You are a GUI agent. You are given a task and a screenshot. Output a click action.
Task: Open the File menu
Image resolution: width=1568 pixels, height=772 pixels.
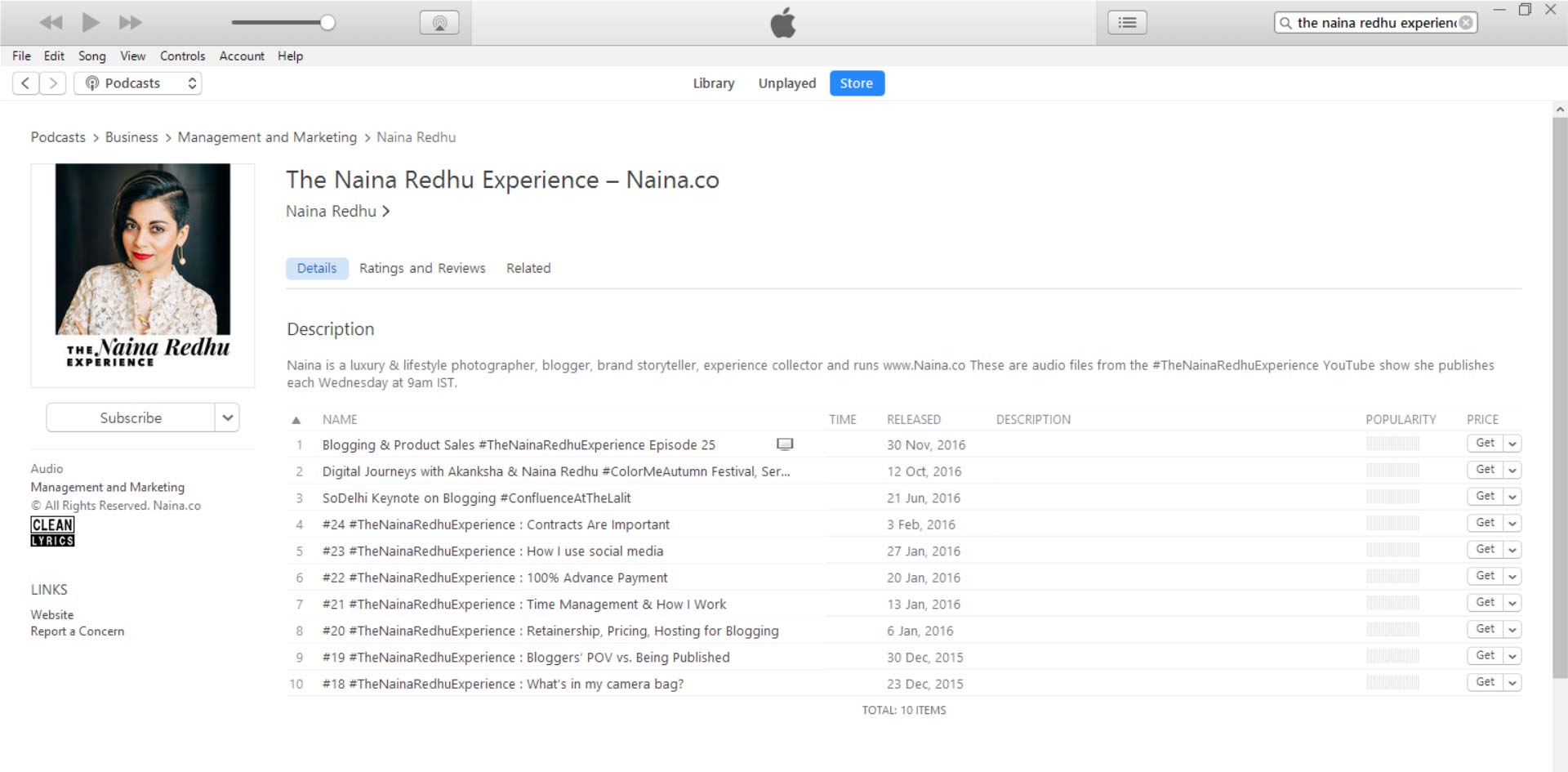pyautogui.click(x=21, y=56)
